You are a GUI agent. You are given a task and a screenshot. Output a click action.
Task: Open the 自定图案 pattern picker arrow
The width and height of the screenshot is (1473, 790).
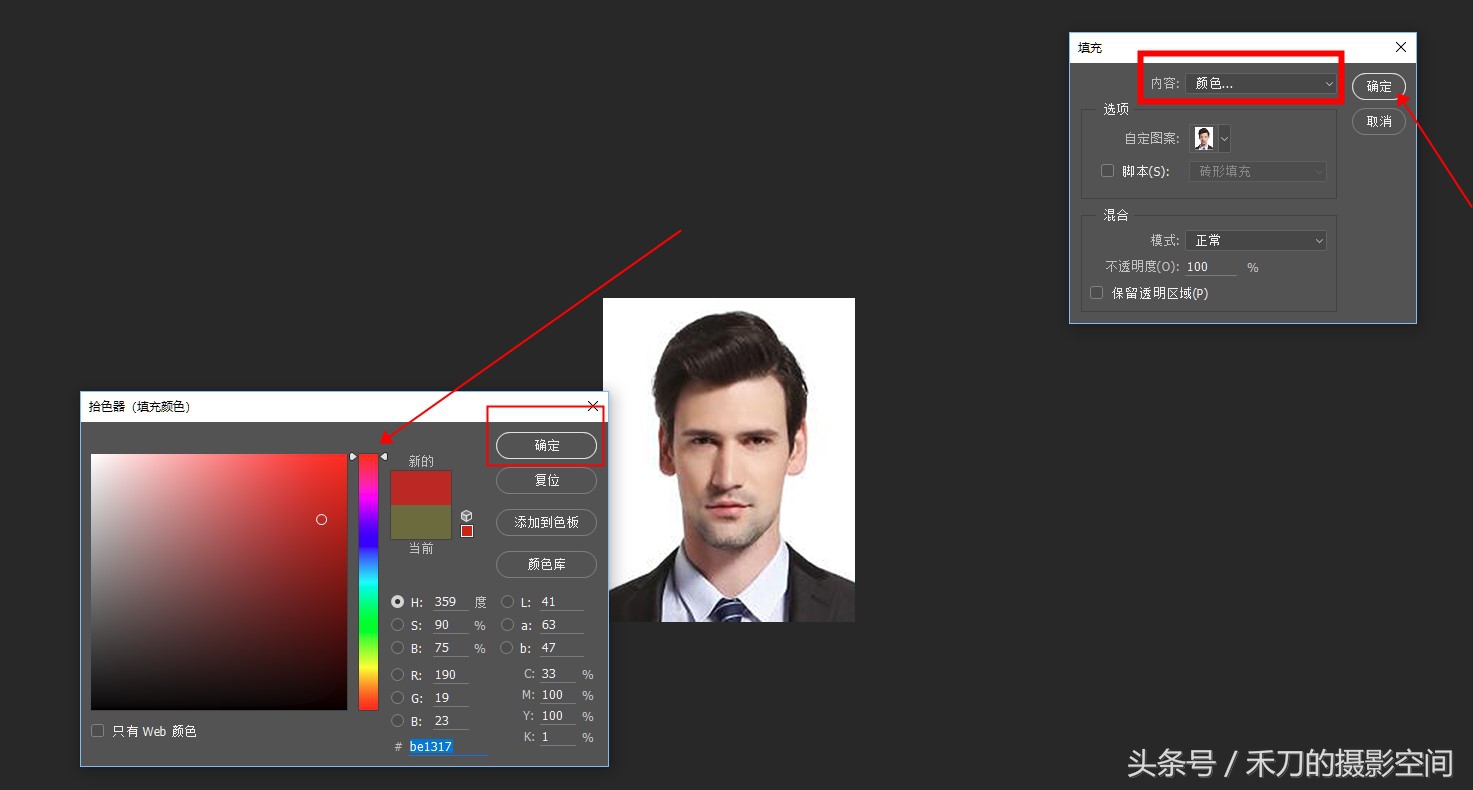click(1224, 138)
